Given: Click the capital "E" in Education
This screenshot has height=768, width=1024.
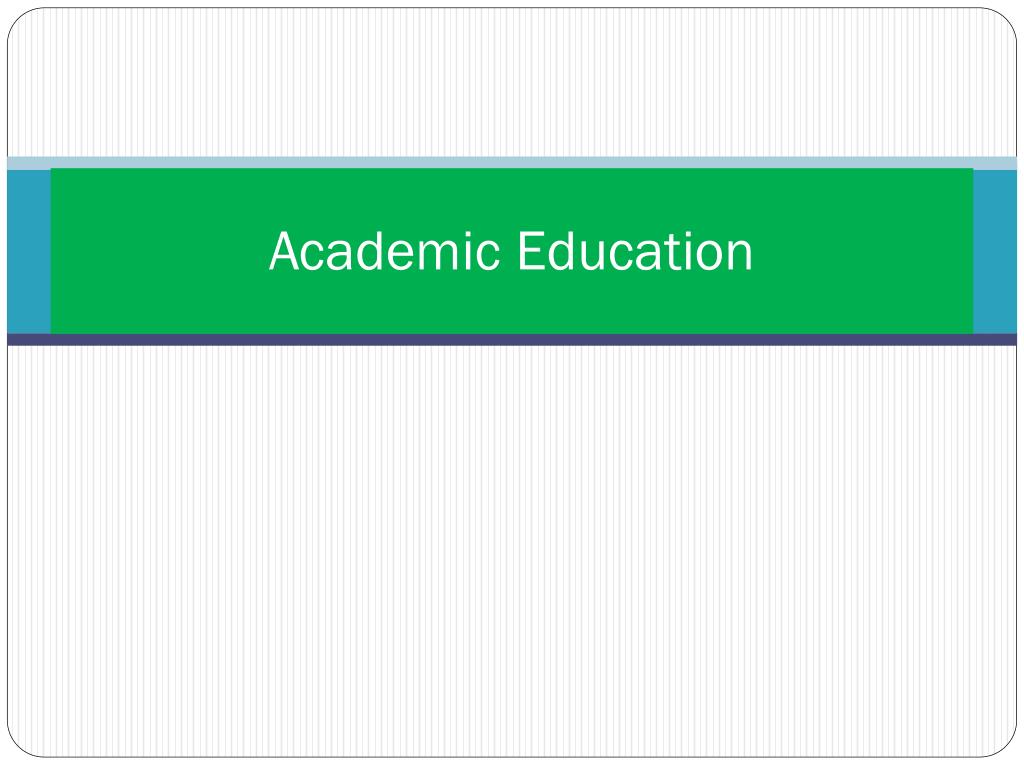Looking at the screenshot, I should coord(530,251).
